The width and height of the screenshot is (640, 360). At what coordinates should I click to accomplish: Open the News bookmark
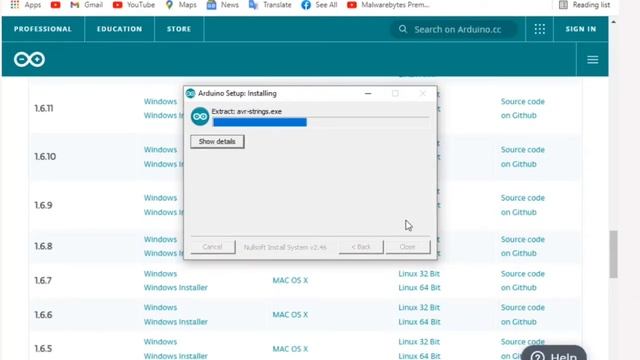223,5
